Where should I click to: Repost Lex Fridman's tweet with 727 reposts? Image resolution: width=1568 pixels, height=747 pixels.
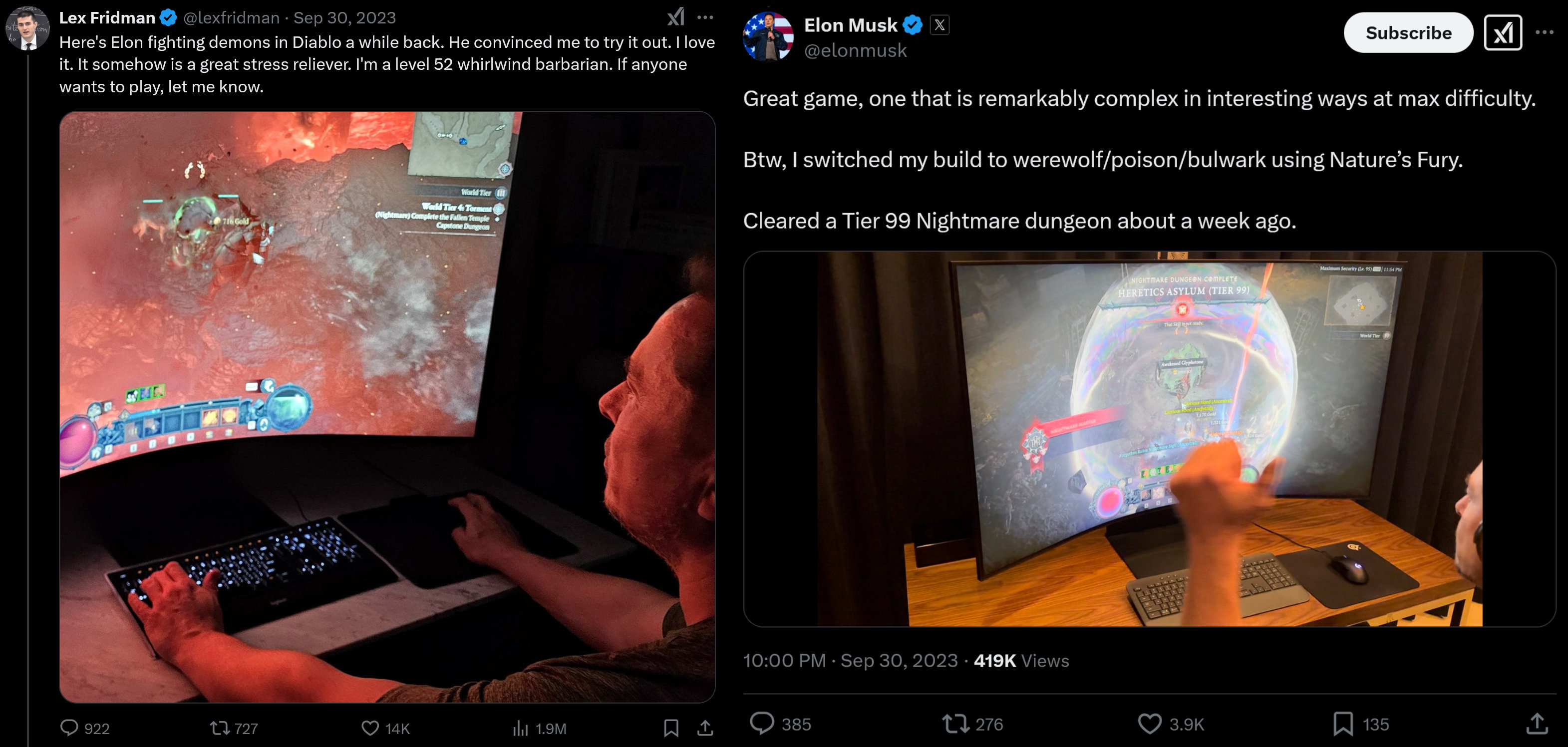click(x=234, y=728)
